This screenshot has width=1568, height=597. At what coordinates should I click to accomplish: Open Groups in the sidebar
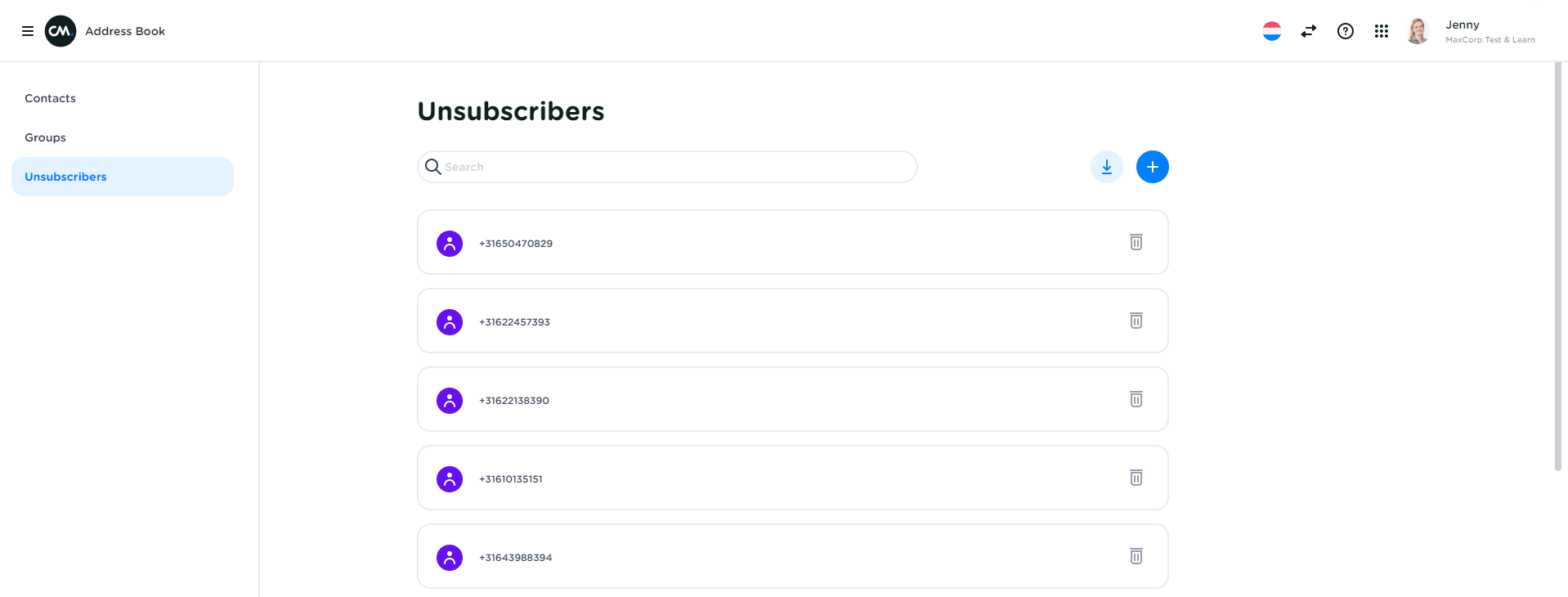pos(45,137)
